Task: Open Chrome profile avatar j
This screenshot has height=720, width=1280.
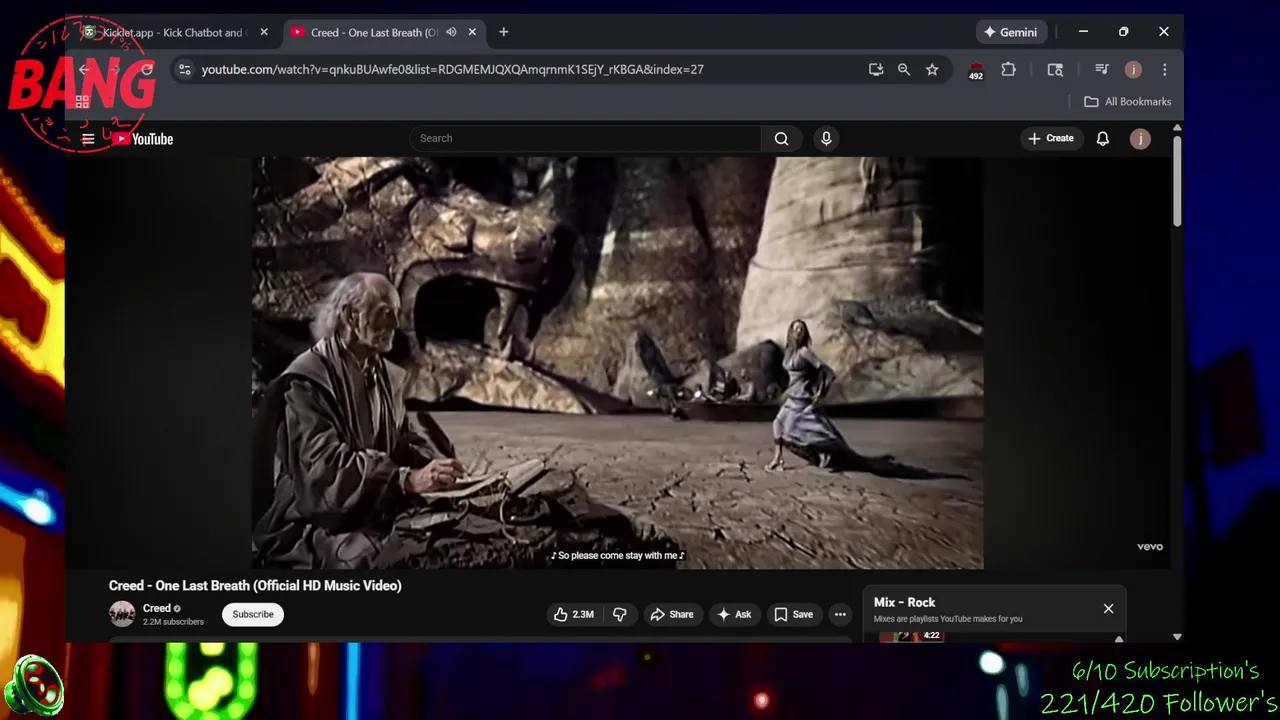Action: 1133,69
